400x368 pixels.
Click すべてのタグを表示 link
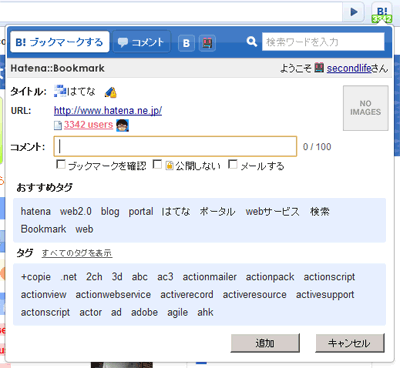[77, 253]
